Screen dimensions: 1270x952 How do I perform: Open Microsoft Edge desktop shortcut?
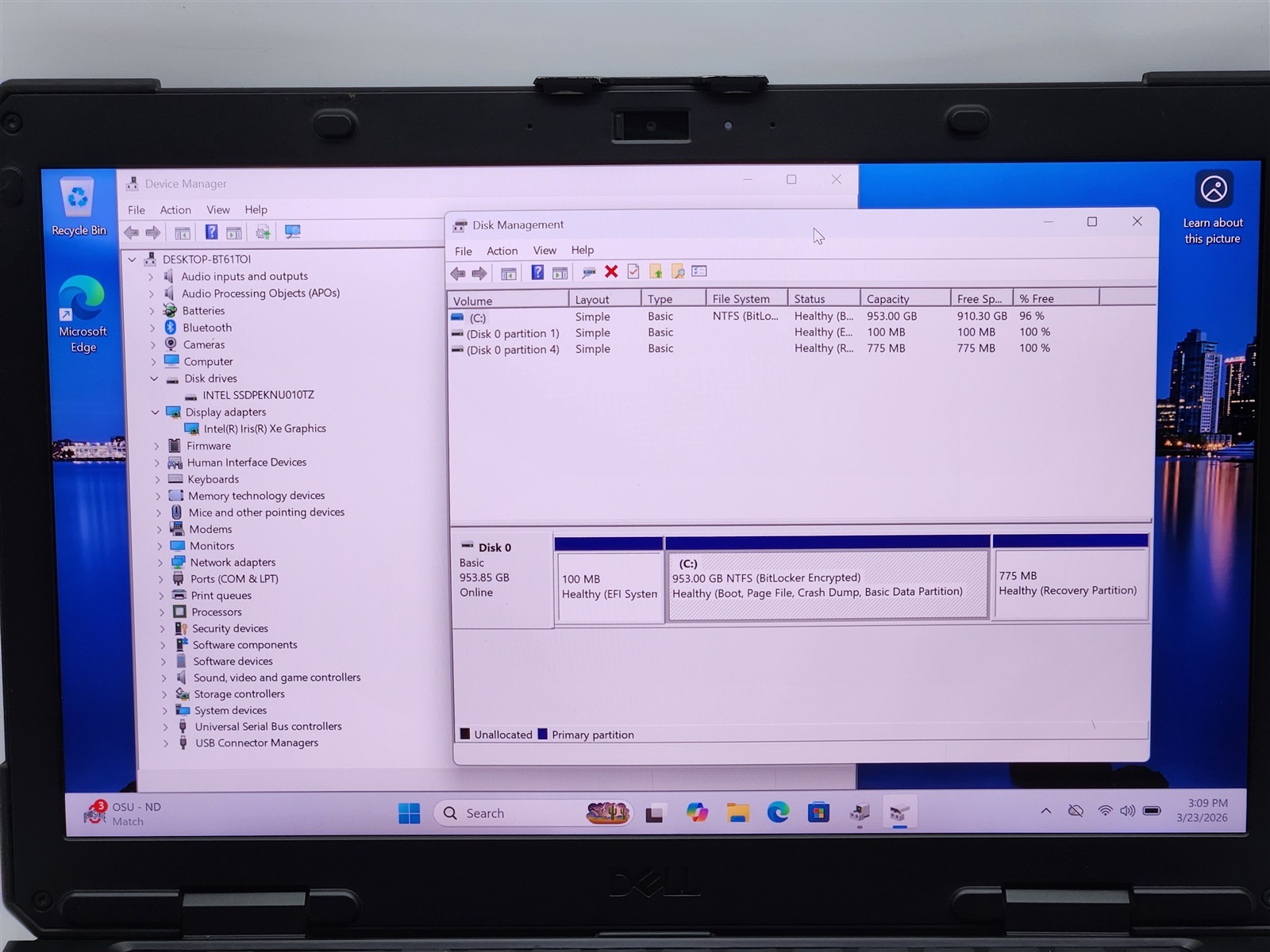(83, 314)
